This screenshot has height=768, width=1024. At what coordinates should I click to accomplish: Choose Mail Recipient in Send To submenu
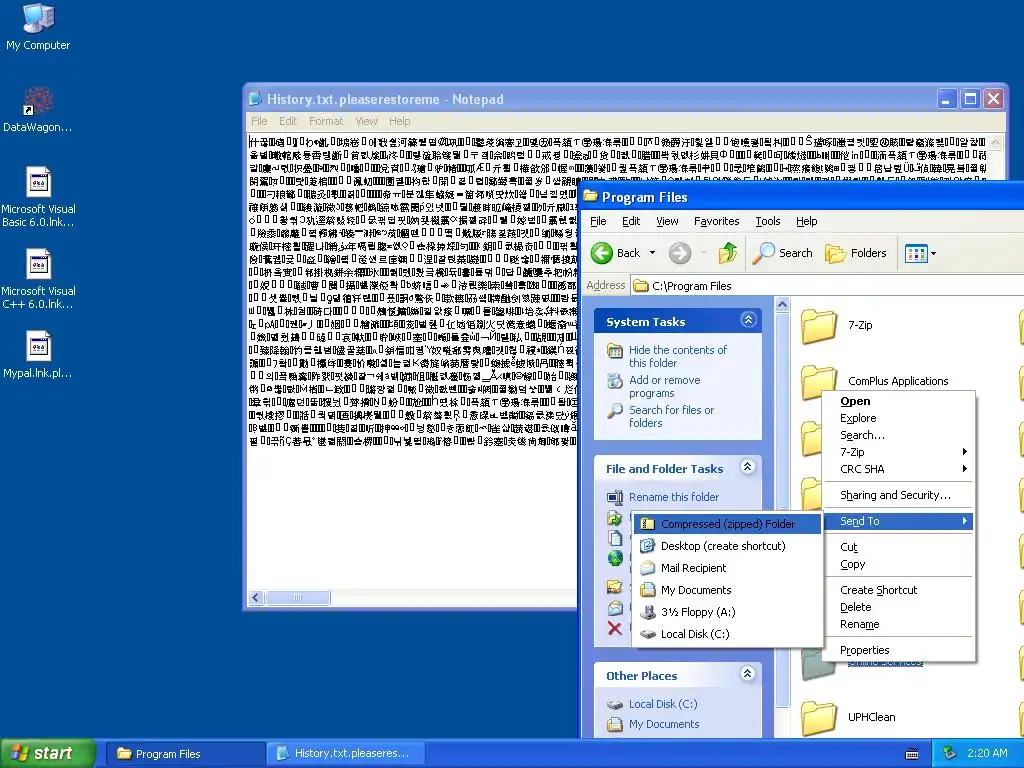pos(727,568)
